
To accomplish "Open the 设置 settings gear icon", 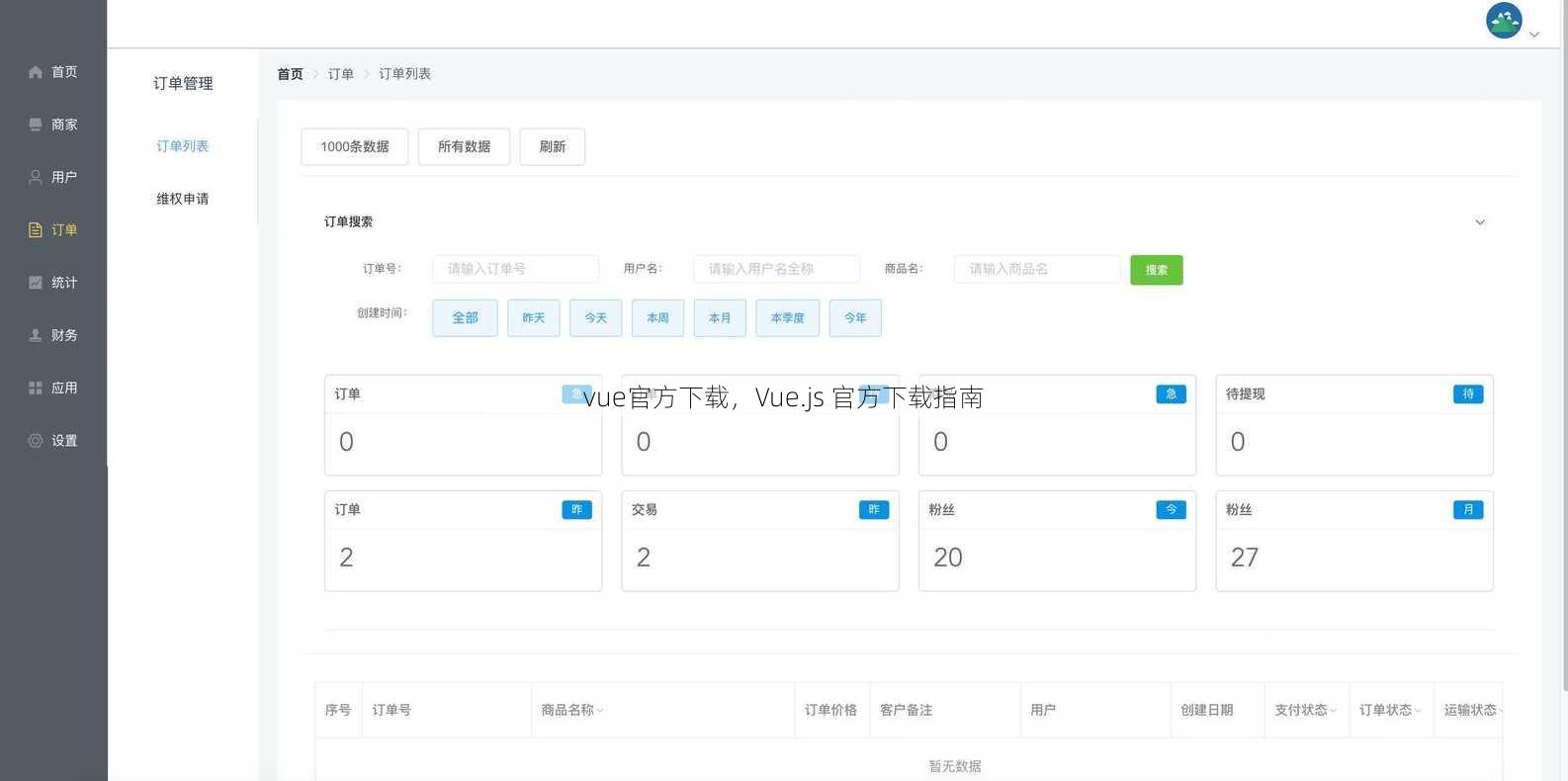I will coord(36,440).
